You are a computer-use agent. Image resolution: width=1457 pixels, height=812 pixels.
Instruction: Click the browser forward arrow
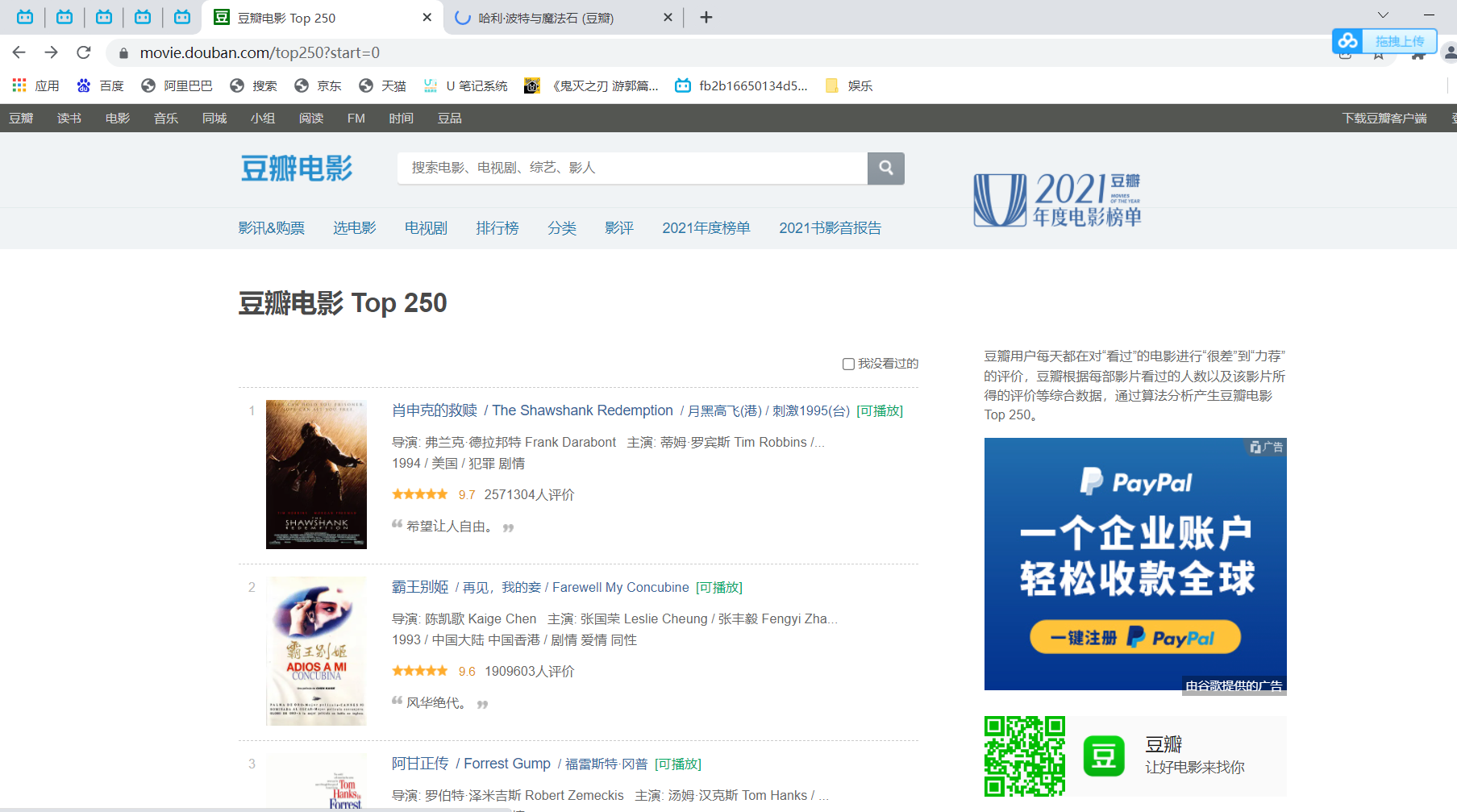coord(52,52)
